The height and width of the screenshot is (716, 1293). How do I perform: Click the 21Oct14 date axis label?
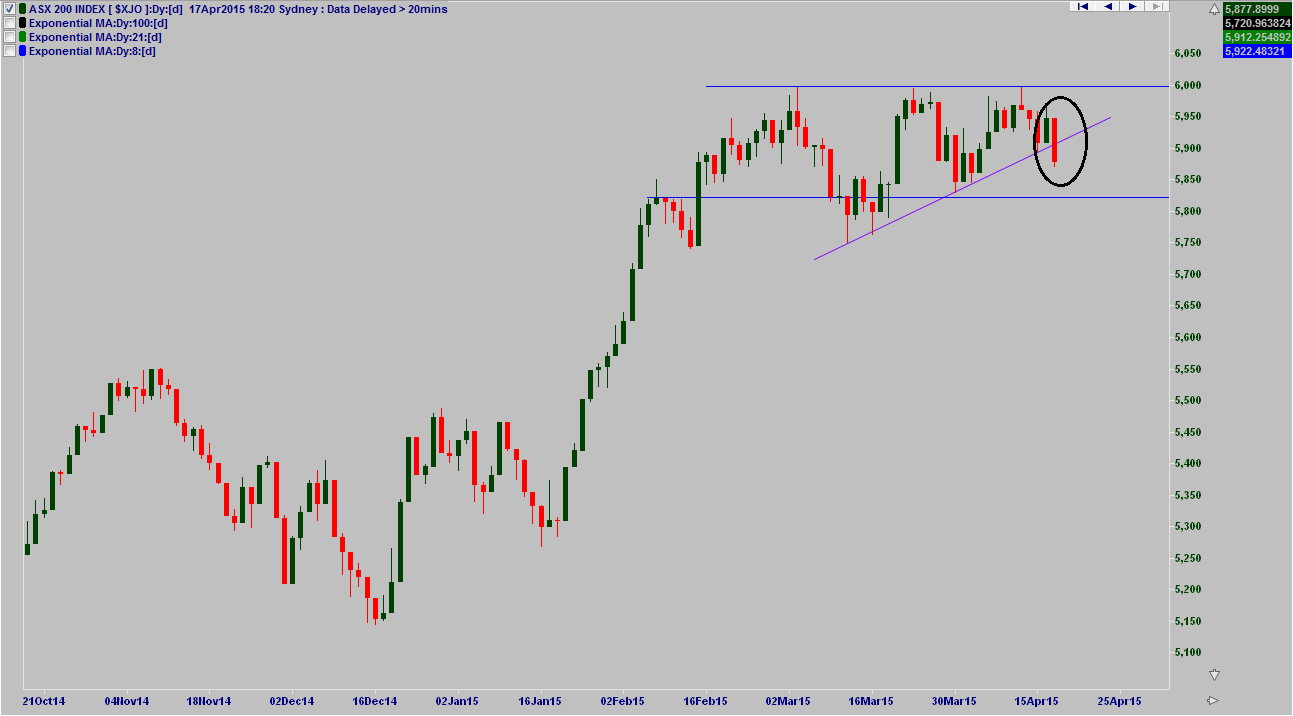tap(43, 701)
